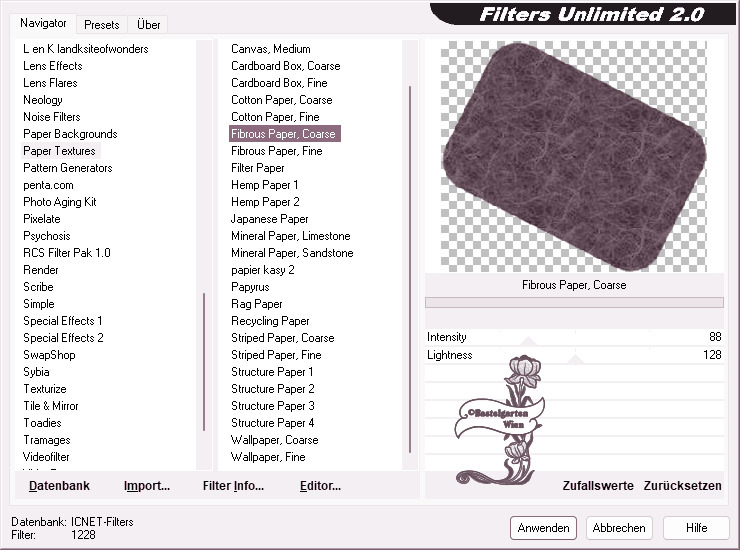Click Zurücksetzen to reset values
The image size is (740, 550).
tap(682, 486)
